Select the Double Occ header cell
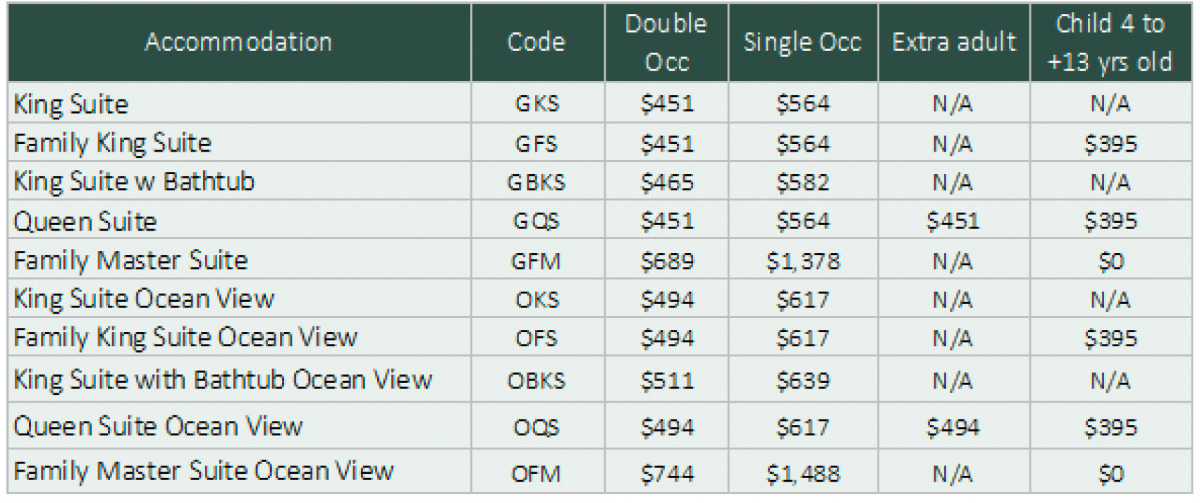 coord(666,42)
